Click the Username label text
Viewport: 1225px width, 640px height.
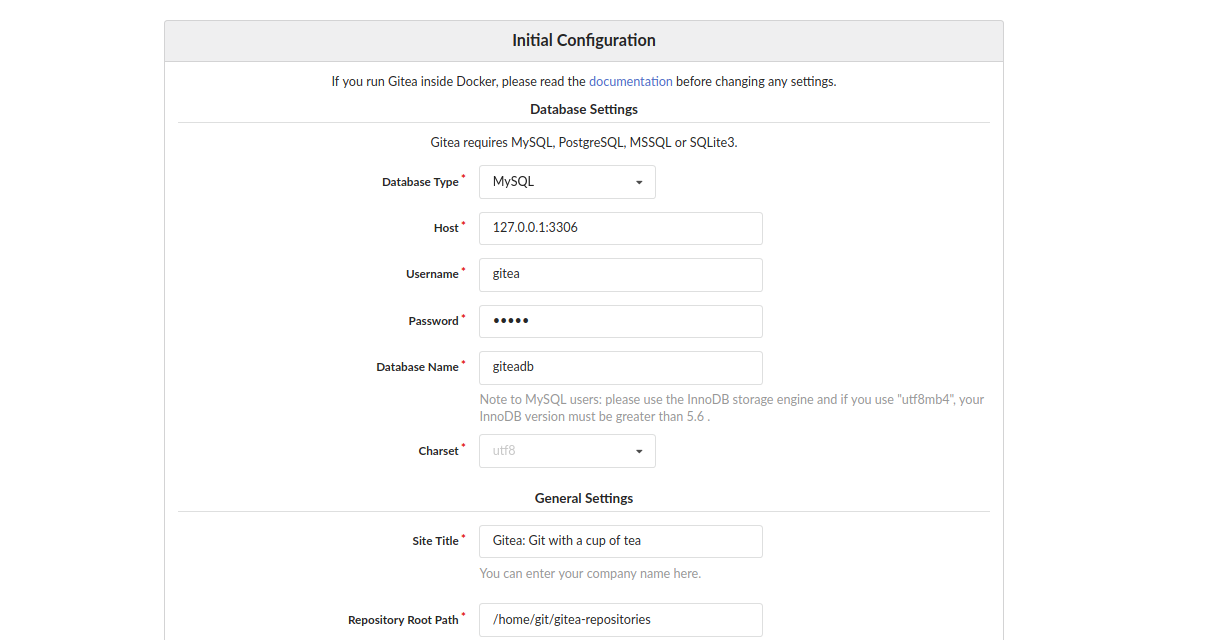432,274
